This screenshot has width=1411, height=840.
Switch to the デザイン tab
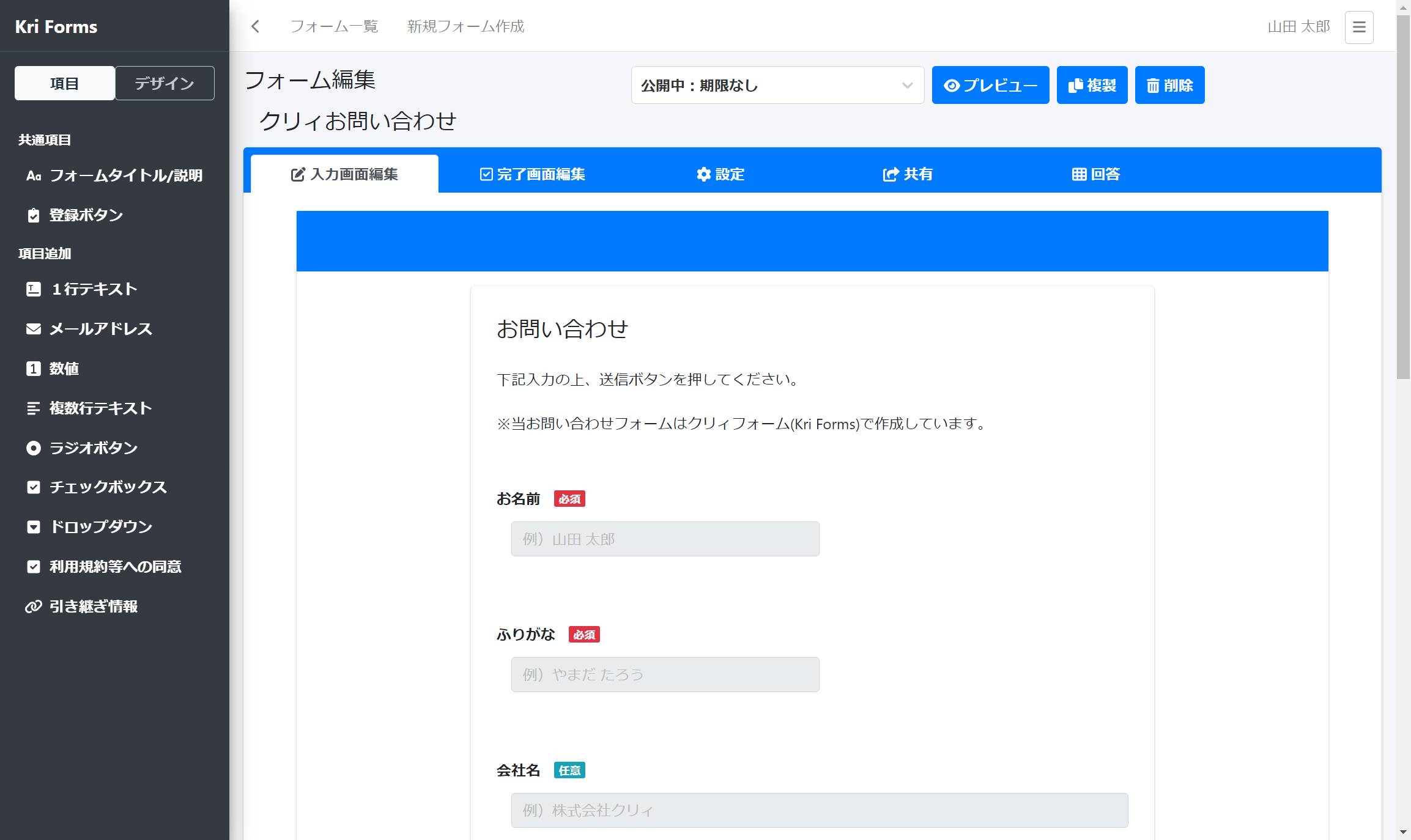click(164, 83)
